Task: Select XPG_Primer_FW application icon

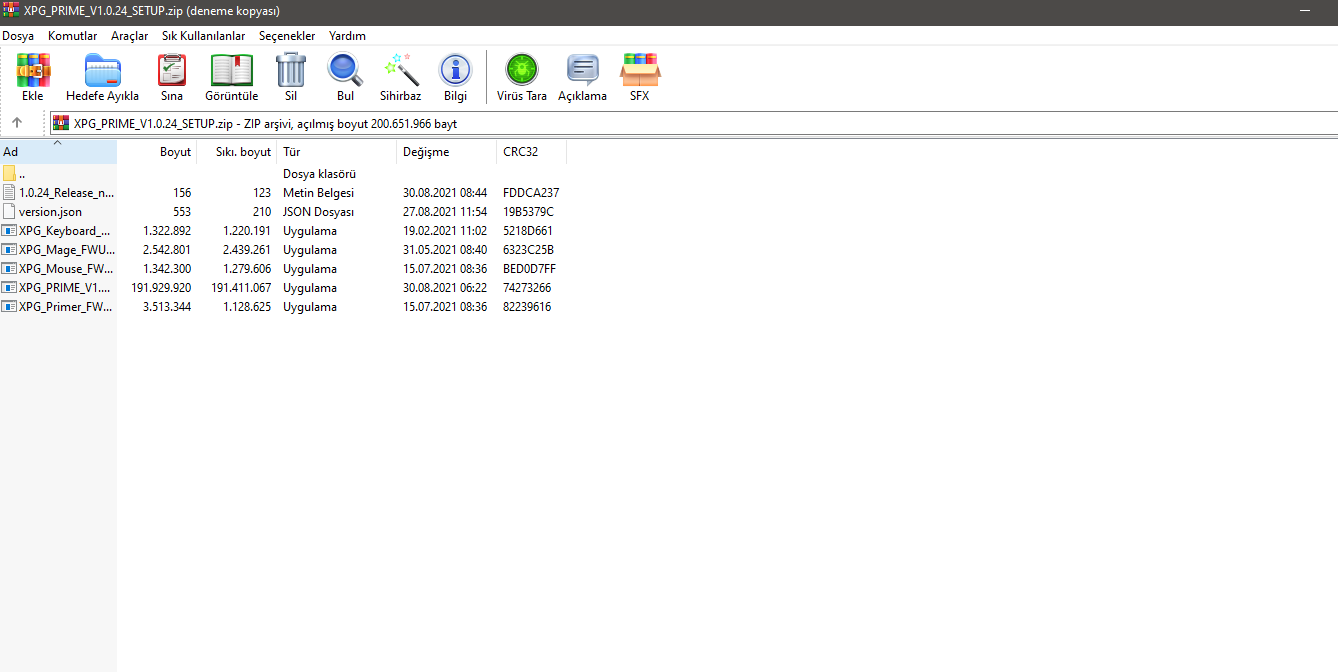Action: pyautogui.click(x=9, y=307)
